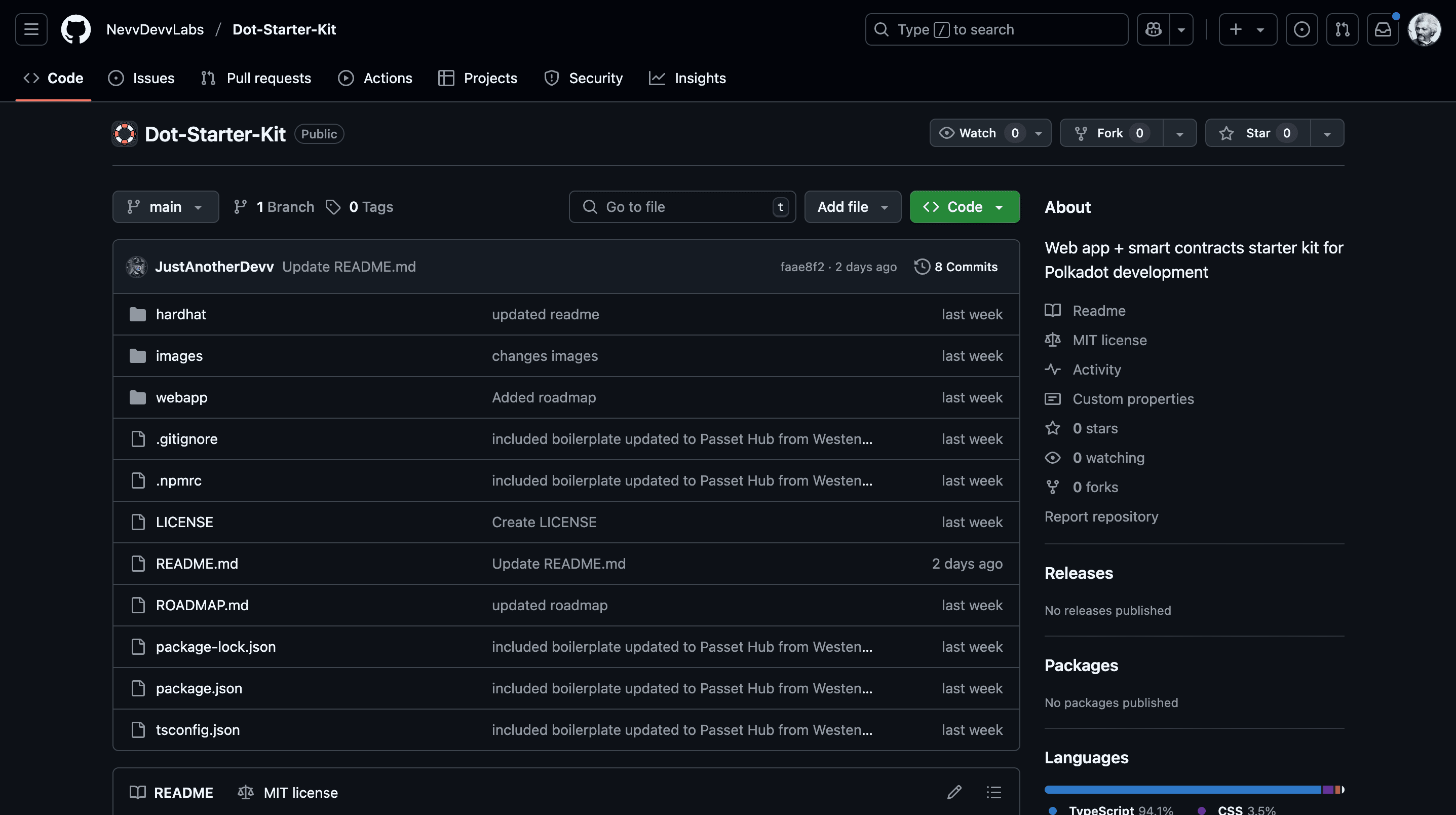Click the webapp folder icon

tap(137, 397)
